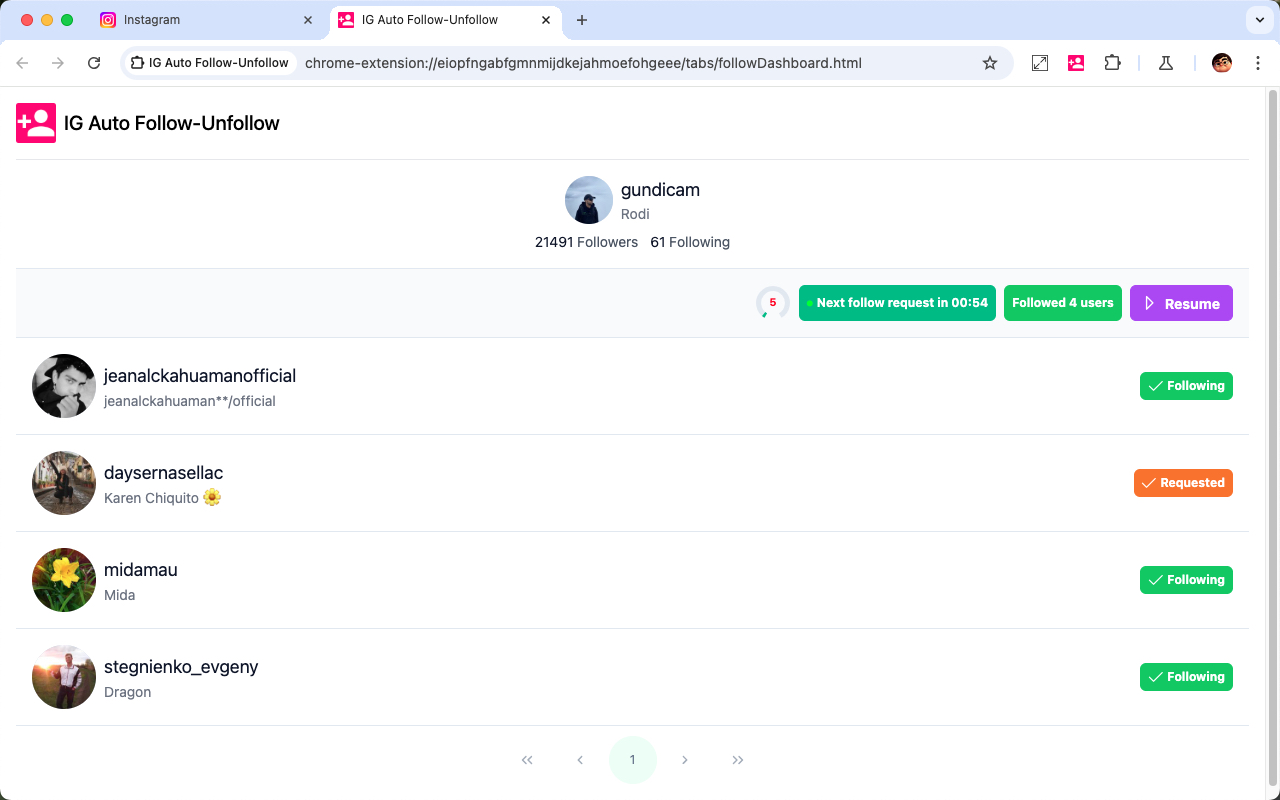This screenshot has width=1280, height=800.
Task: Open midamau's flower profile picture
Action: click(x=64, y=580)
